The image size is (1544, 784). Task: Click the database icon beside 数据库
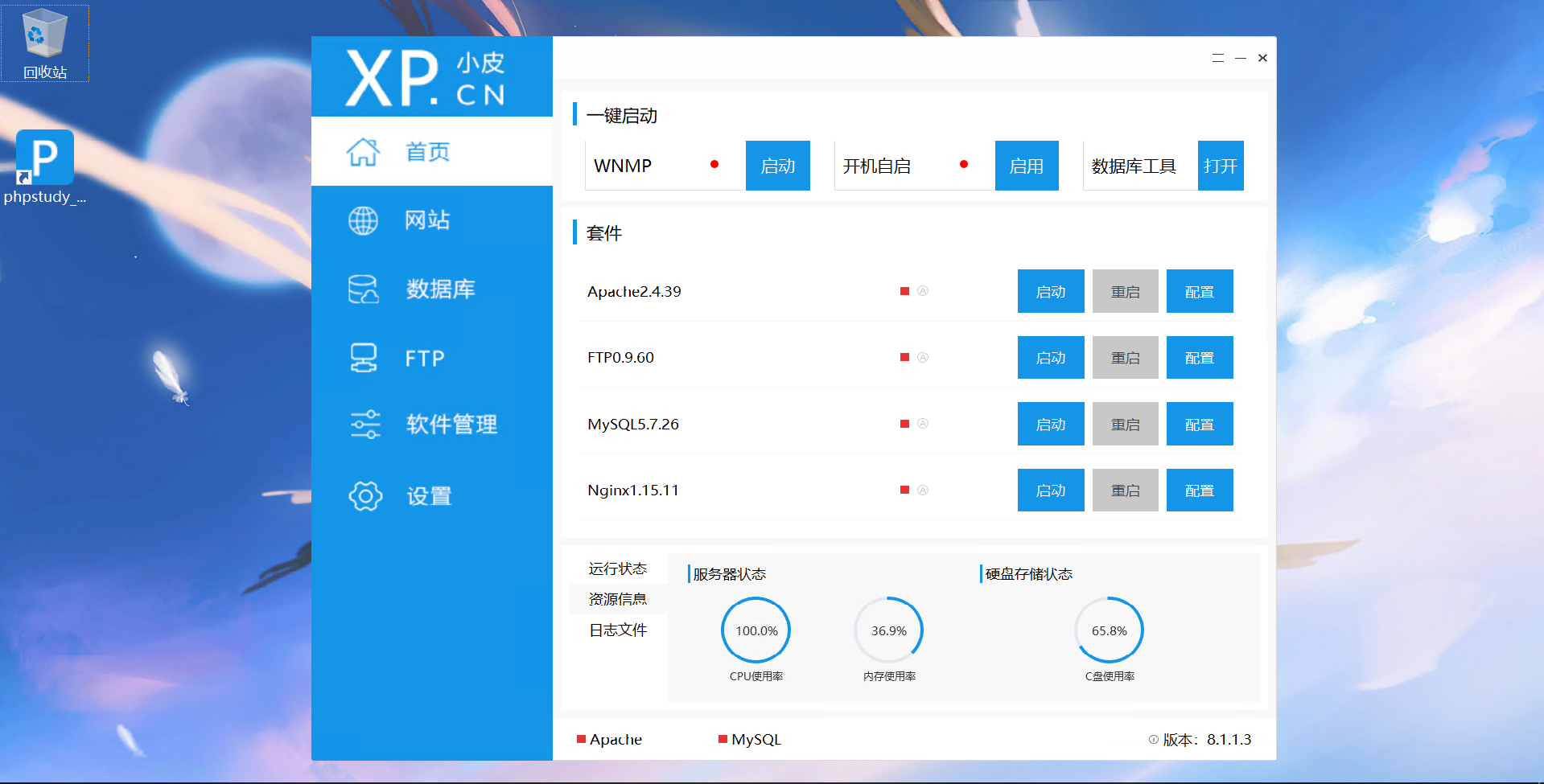[x=363, y=289]
